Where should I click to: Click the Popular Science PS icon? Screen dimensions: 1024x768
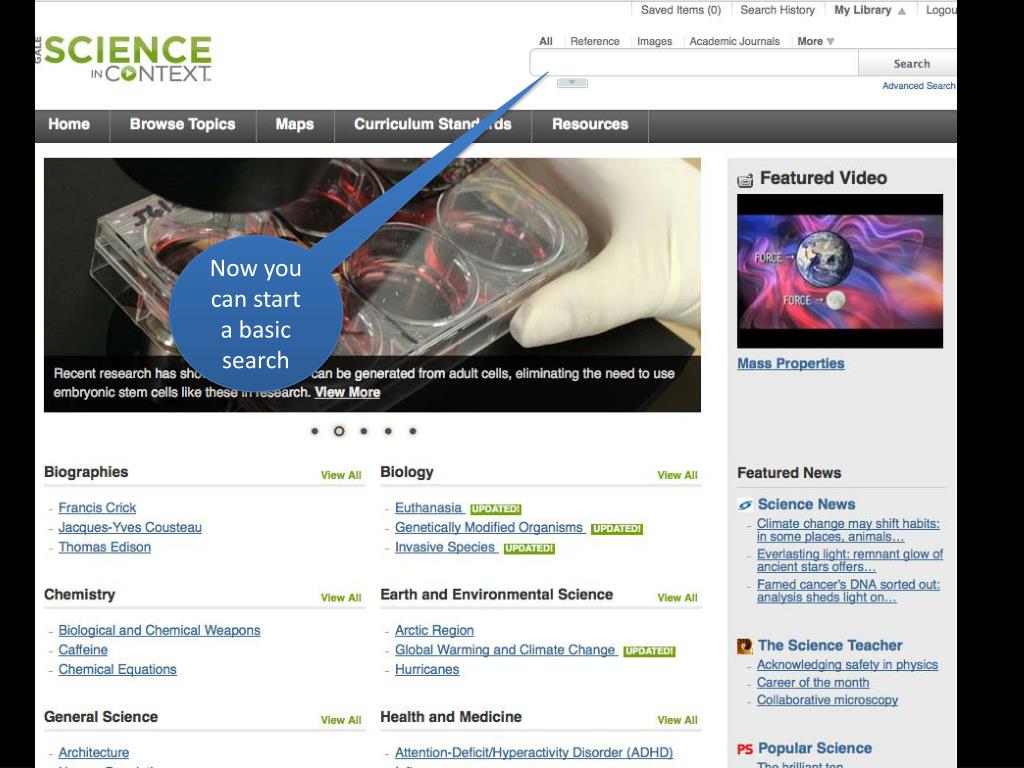tap(744, 749)
